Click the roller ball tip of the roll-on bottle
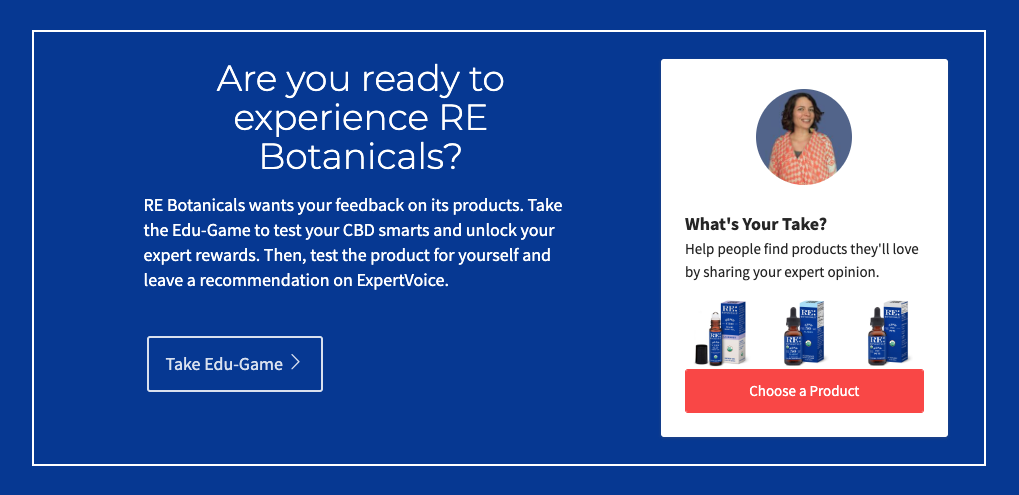Screen dimensions: 1019x495 click(x=716, y=316)
